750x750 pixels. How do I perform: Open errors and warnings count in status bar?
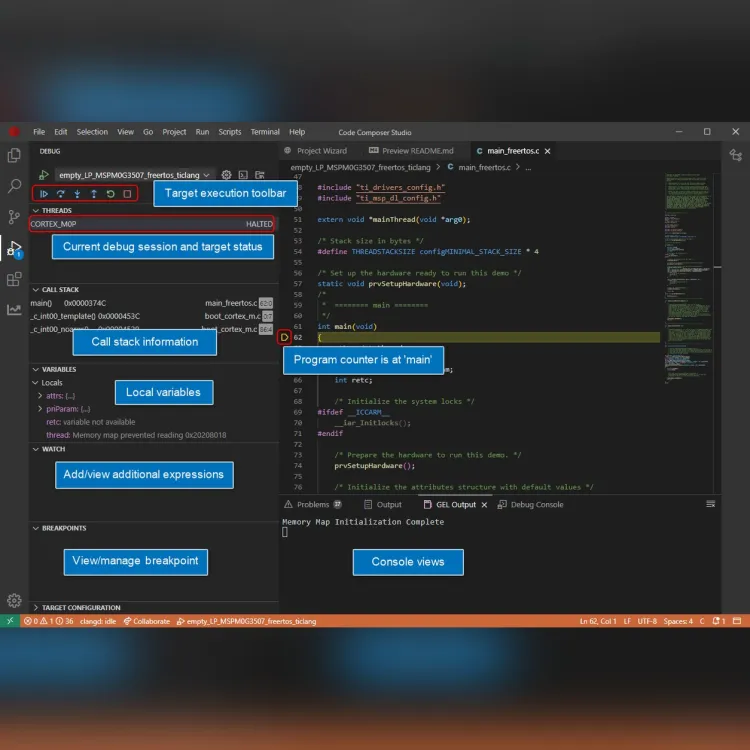(49, 621)
